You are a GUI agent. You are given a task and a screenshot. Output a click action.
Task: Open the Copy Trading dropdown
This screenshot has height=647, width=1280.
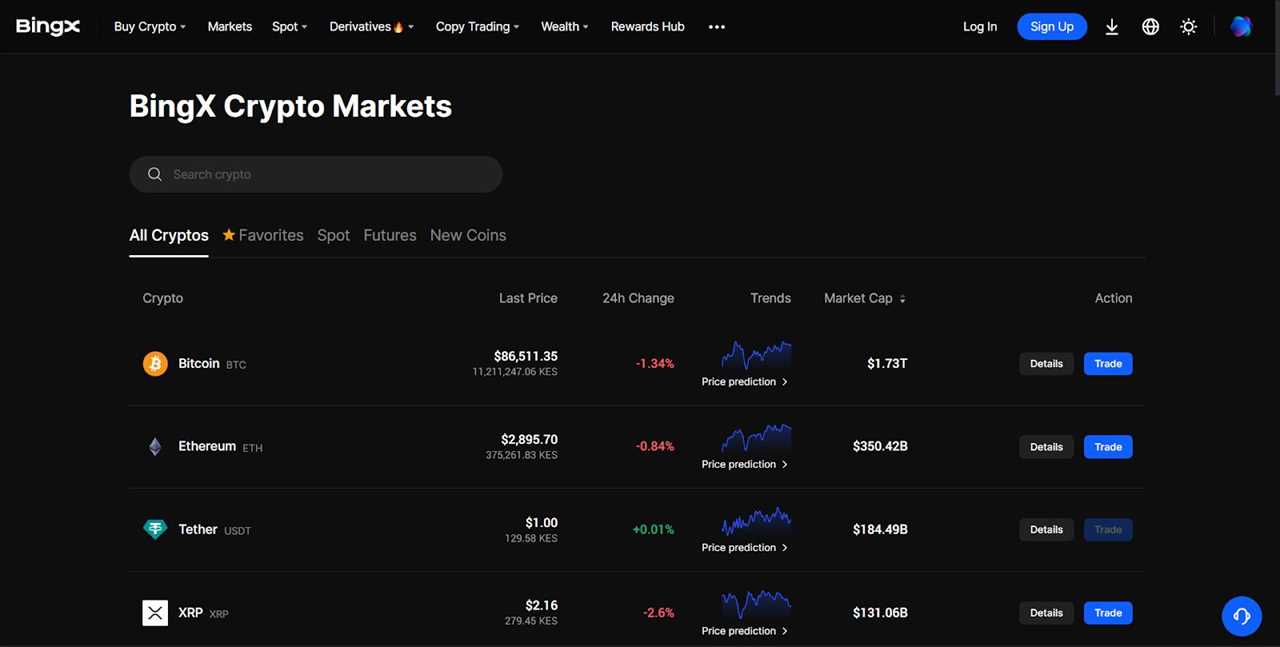point(477,26)
